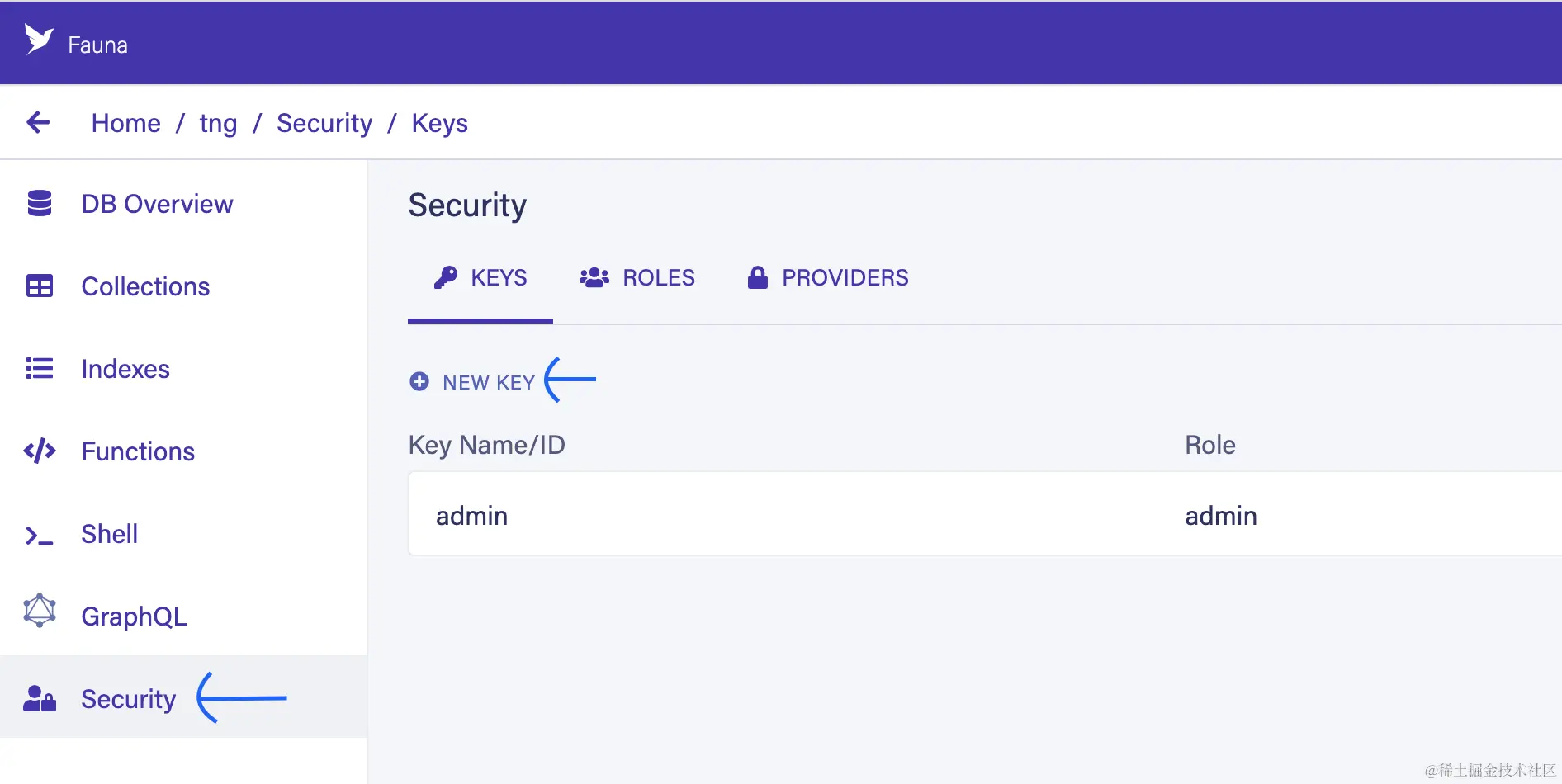Click the Role column header
The image size is (1562, 784).
[1210, 445]
